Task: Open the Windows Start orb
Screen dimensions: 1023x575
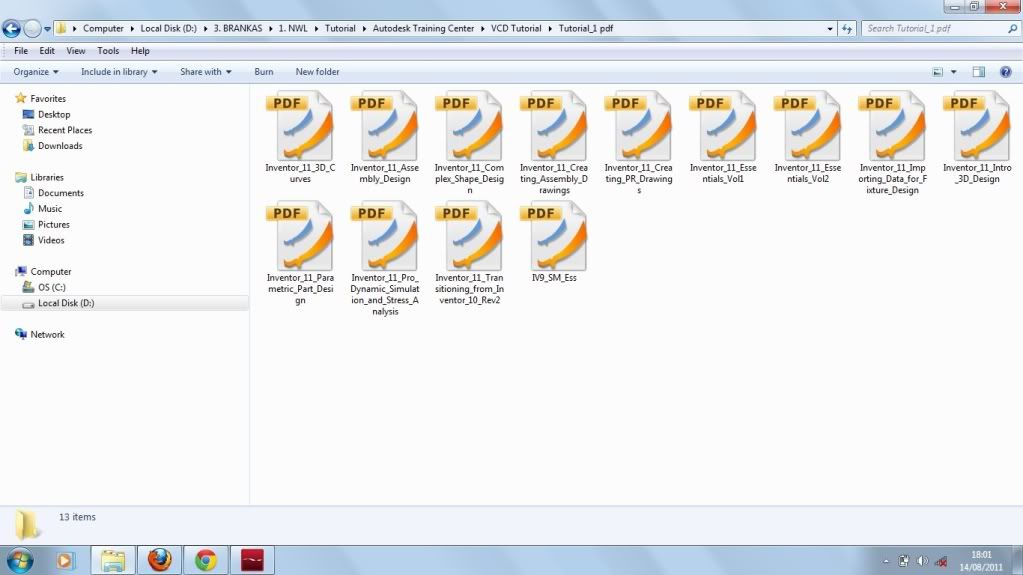Action: click(x=20, y=560)
